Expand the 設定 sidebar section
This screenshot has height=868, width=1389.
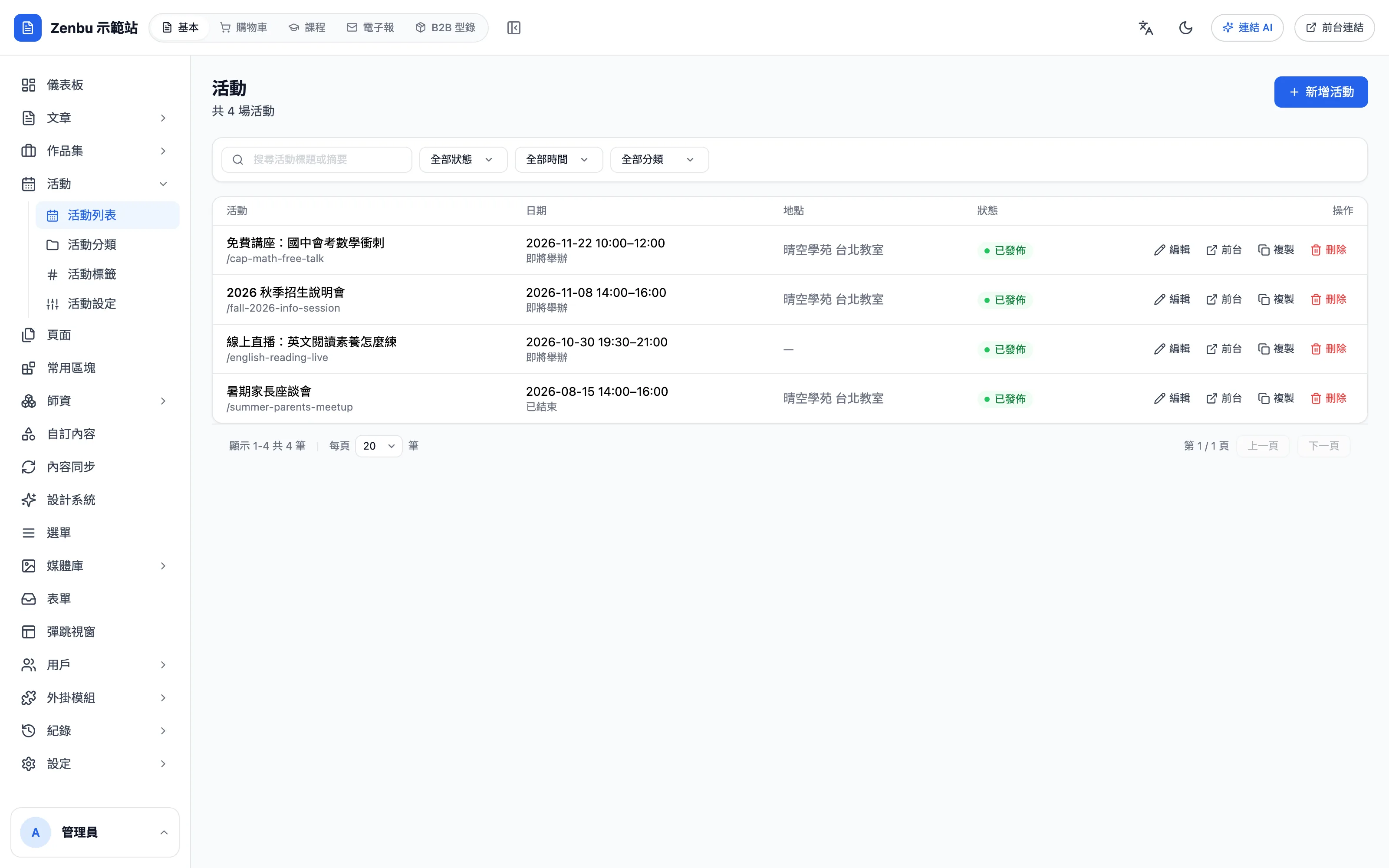click(95, 763)
